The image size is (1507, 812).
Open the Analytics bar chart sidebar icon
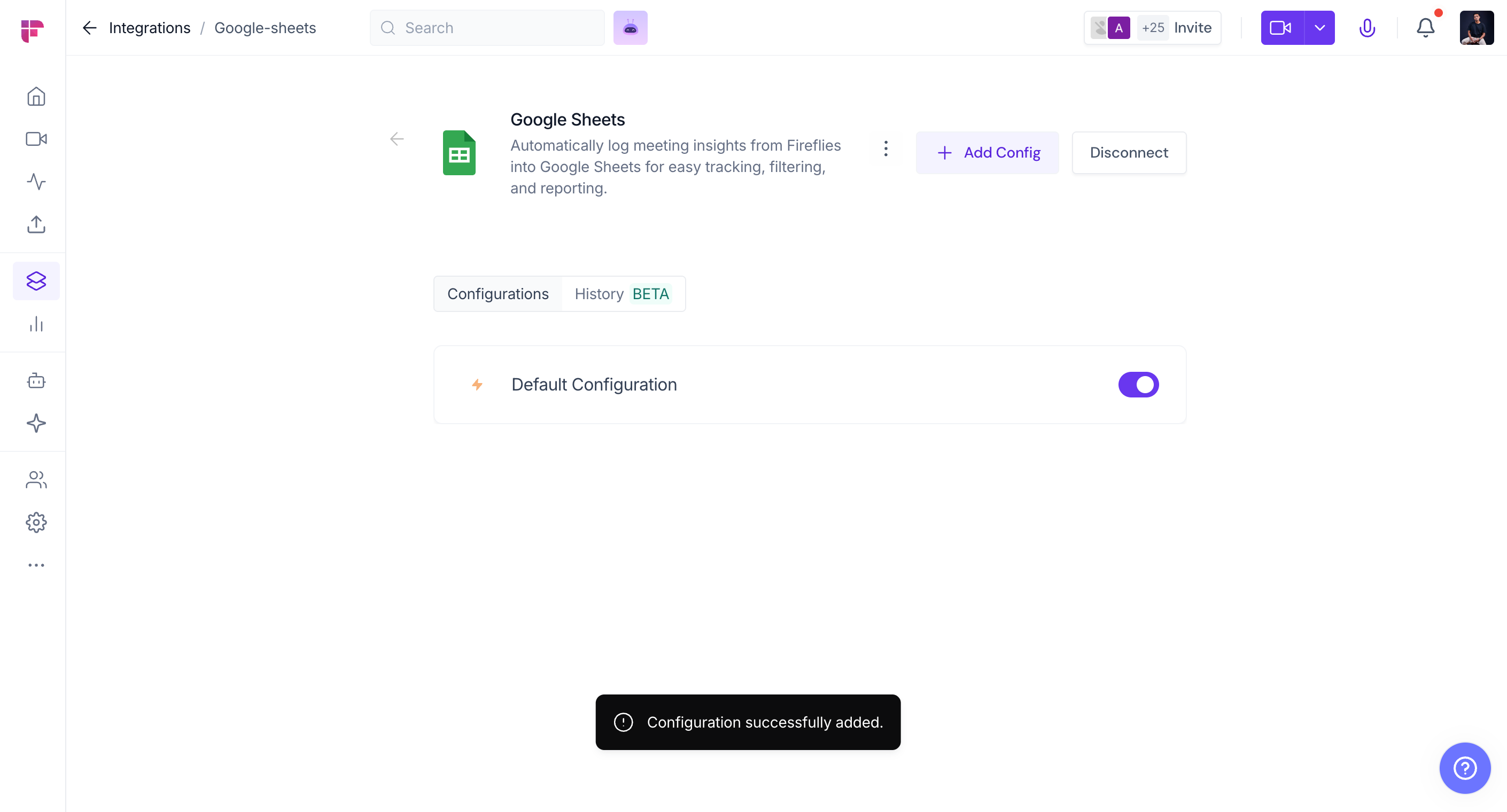(x=36, y=324)
